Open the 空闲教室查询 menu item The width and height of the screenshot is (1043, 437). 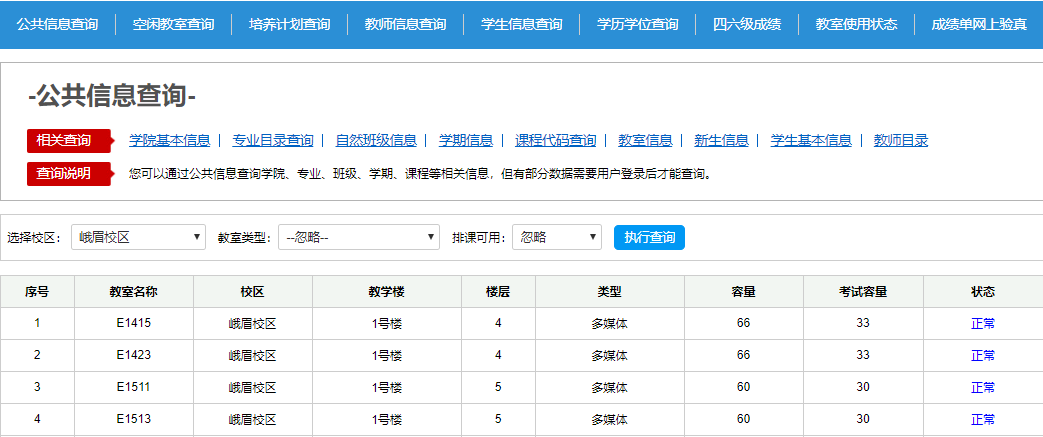point(173,24)
